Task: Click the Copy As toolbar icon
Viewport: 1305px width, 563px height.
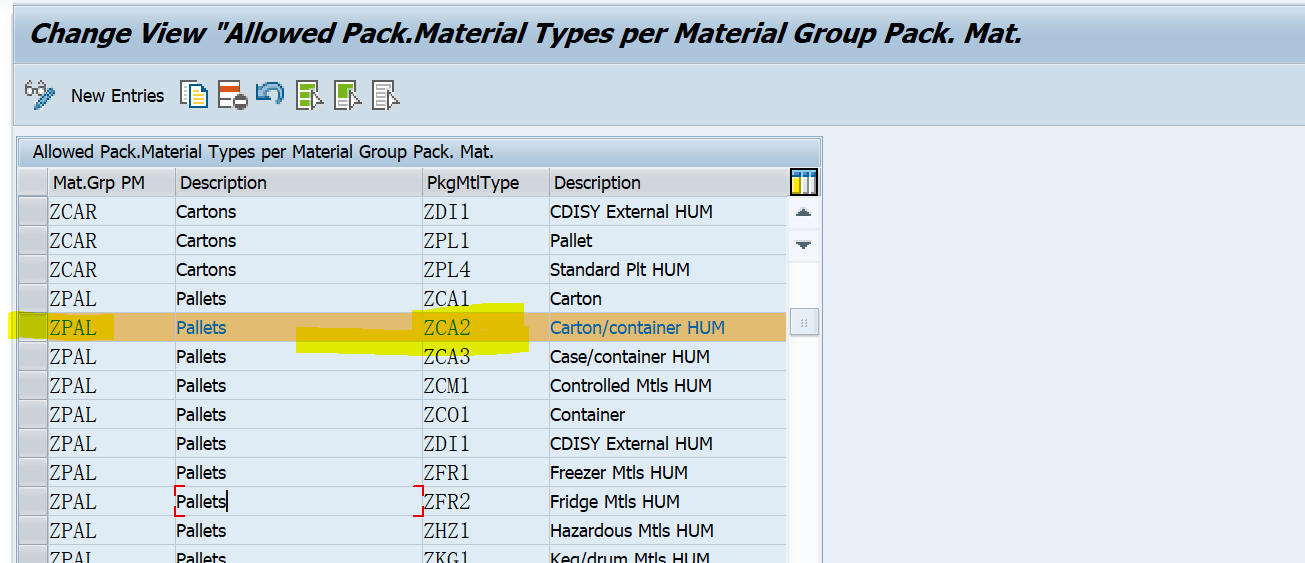Action: 194,95
